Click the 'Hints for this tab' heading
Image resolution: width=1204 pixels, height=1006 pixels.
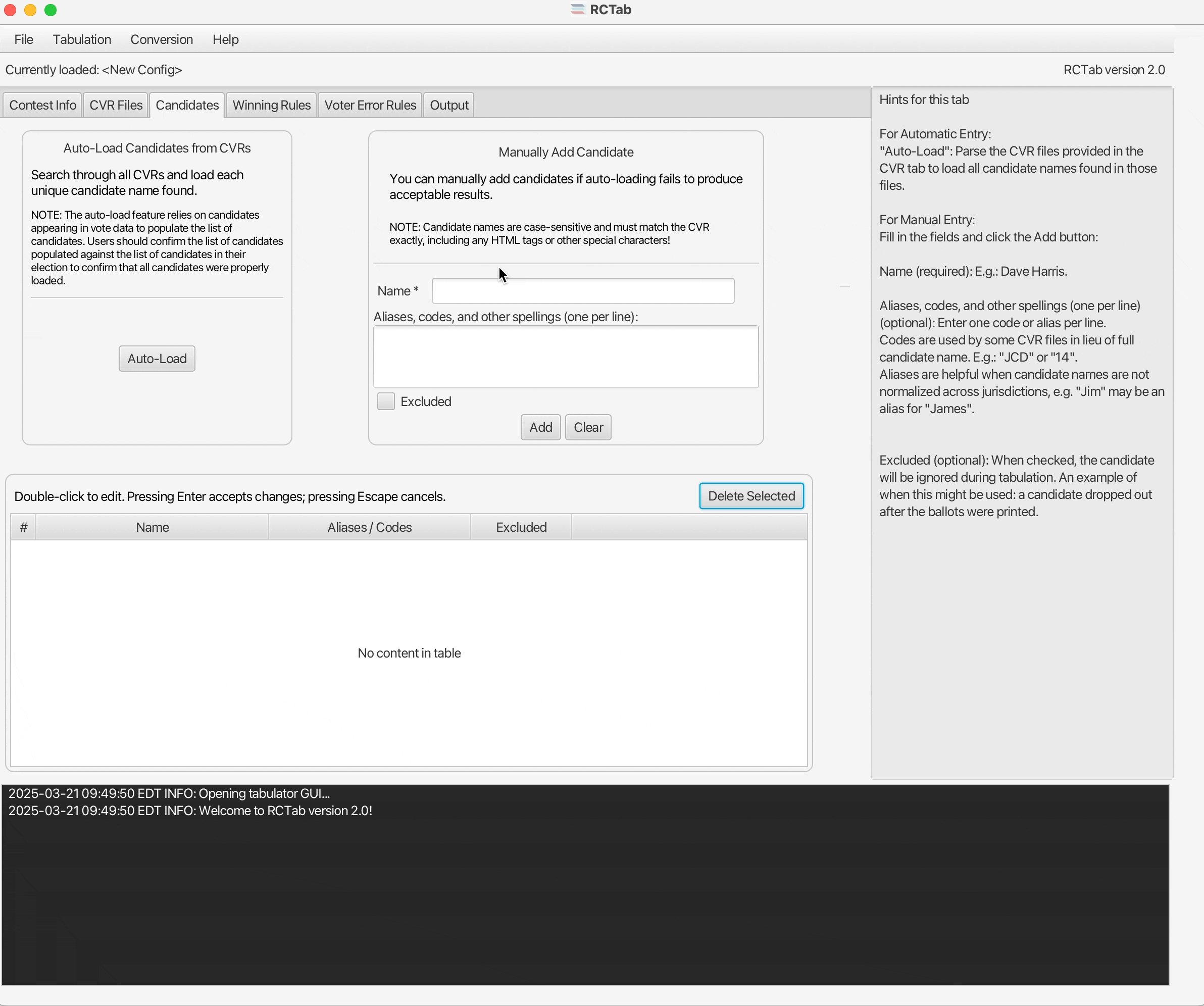(924, 99)
